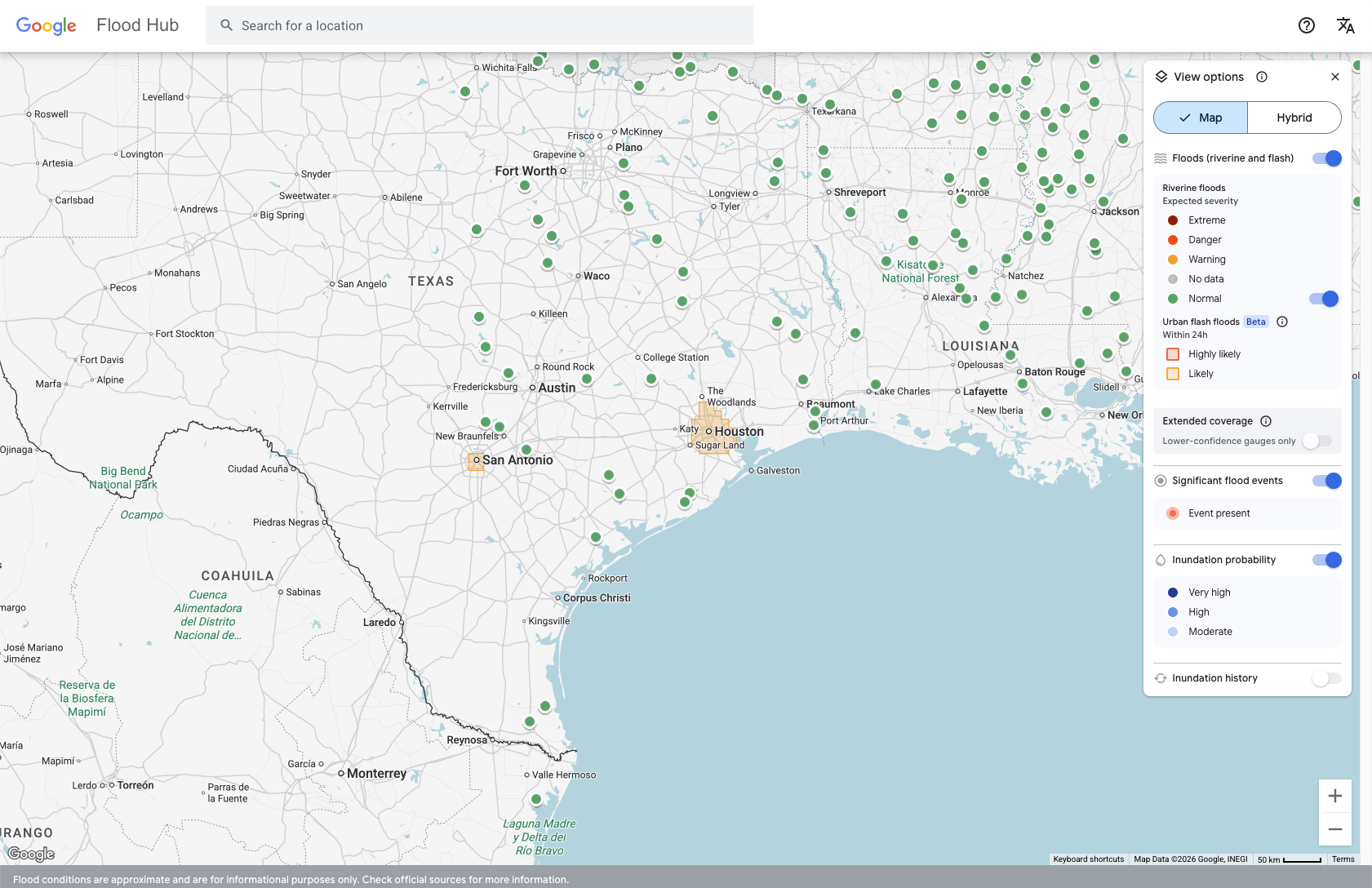Select the Map view tab

pos(1201,118)
